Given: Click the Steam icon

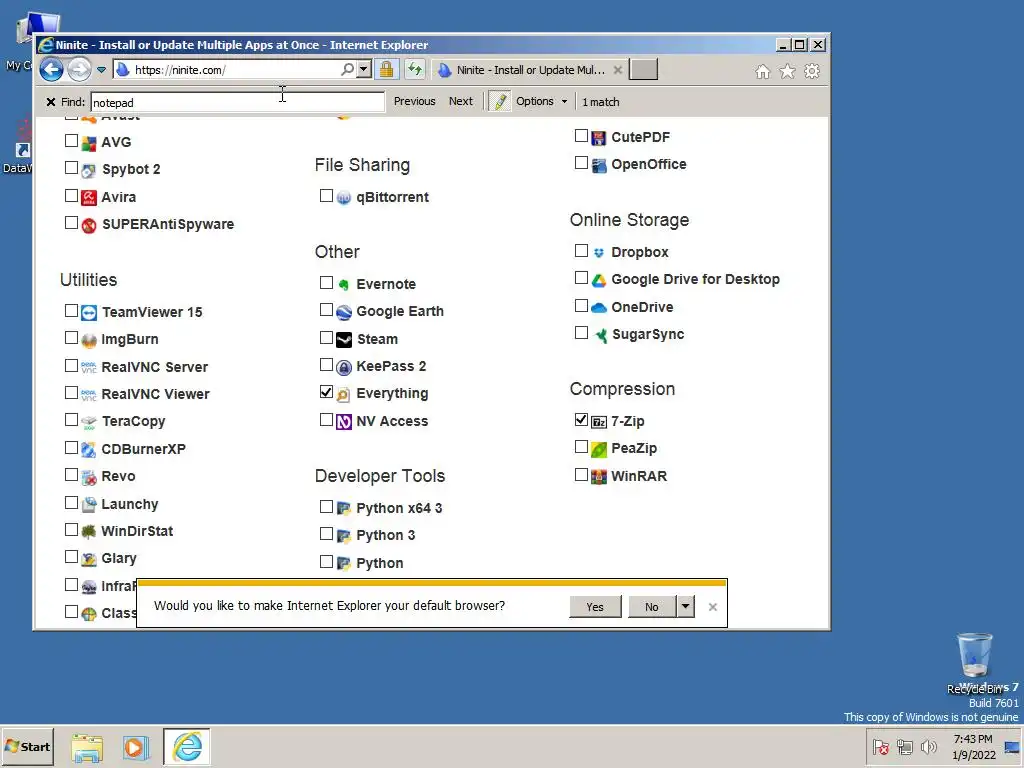Looking at the screenshot, I should pyautogui.click(x=344, y=340).
